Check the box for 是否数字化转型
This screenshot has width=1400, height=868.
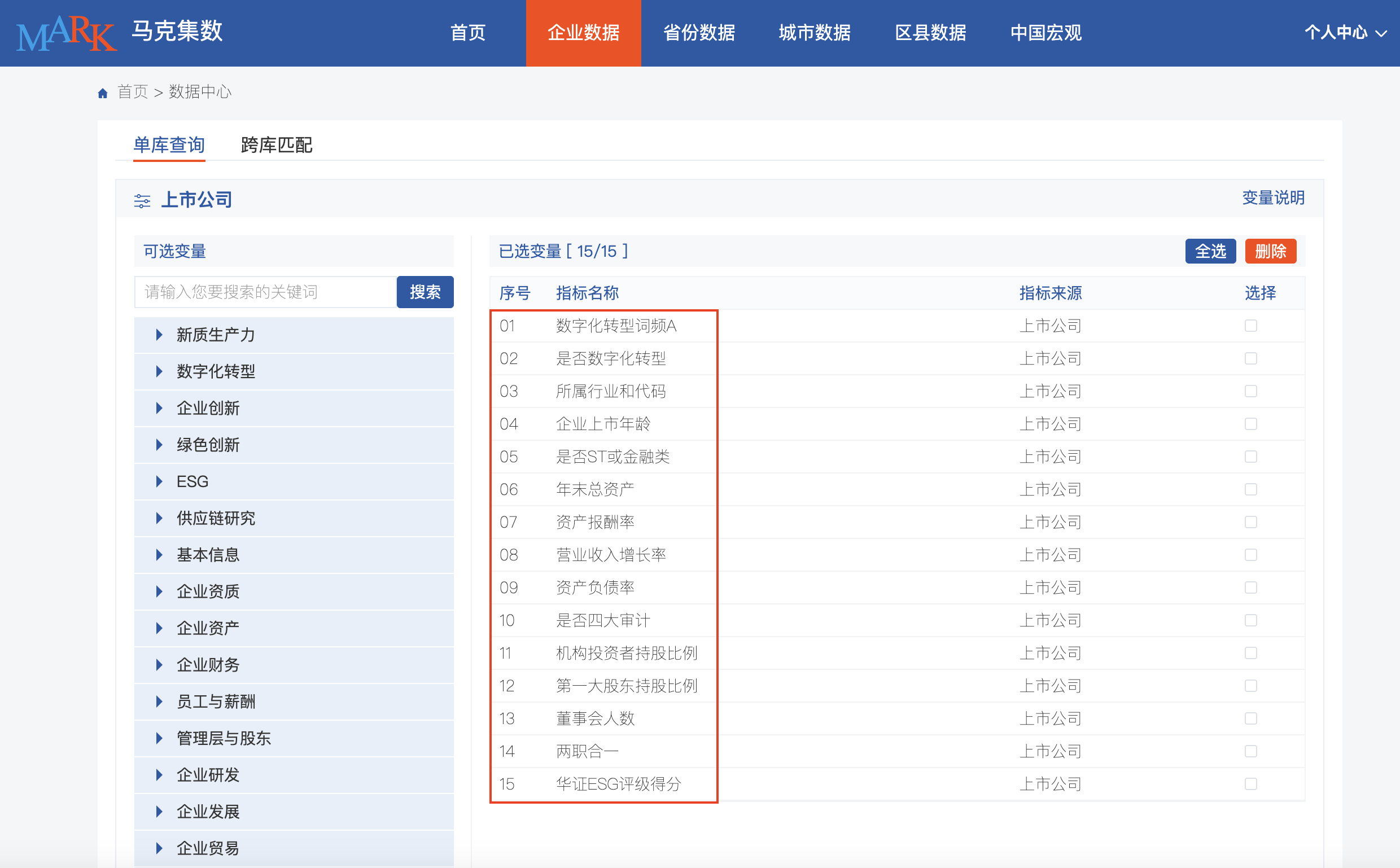coord(1251,358)
